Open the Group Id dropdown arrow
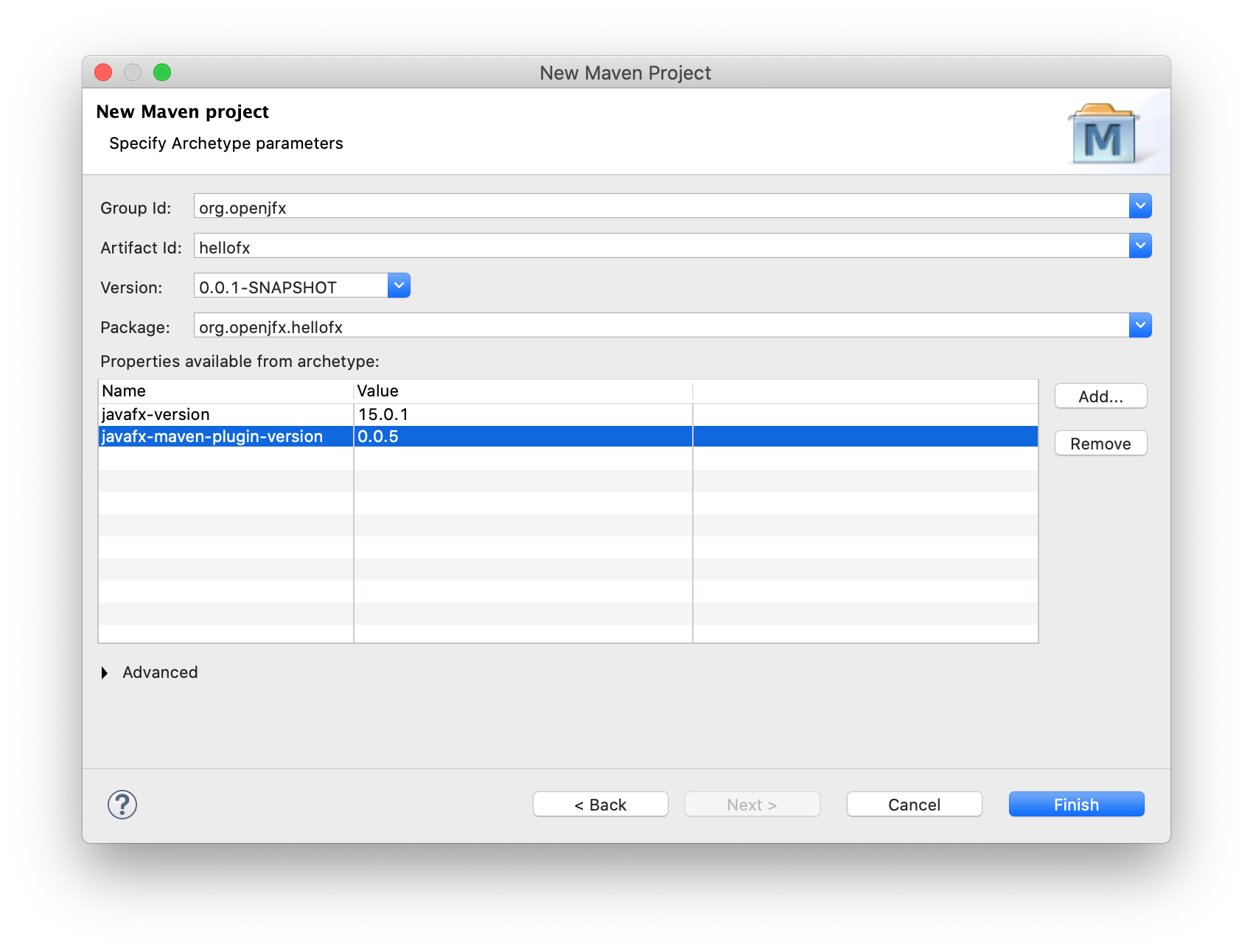 click(1139, 206)
